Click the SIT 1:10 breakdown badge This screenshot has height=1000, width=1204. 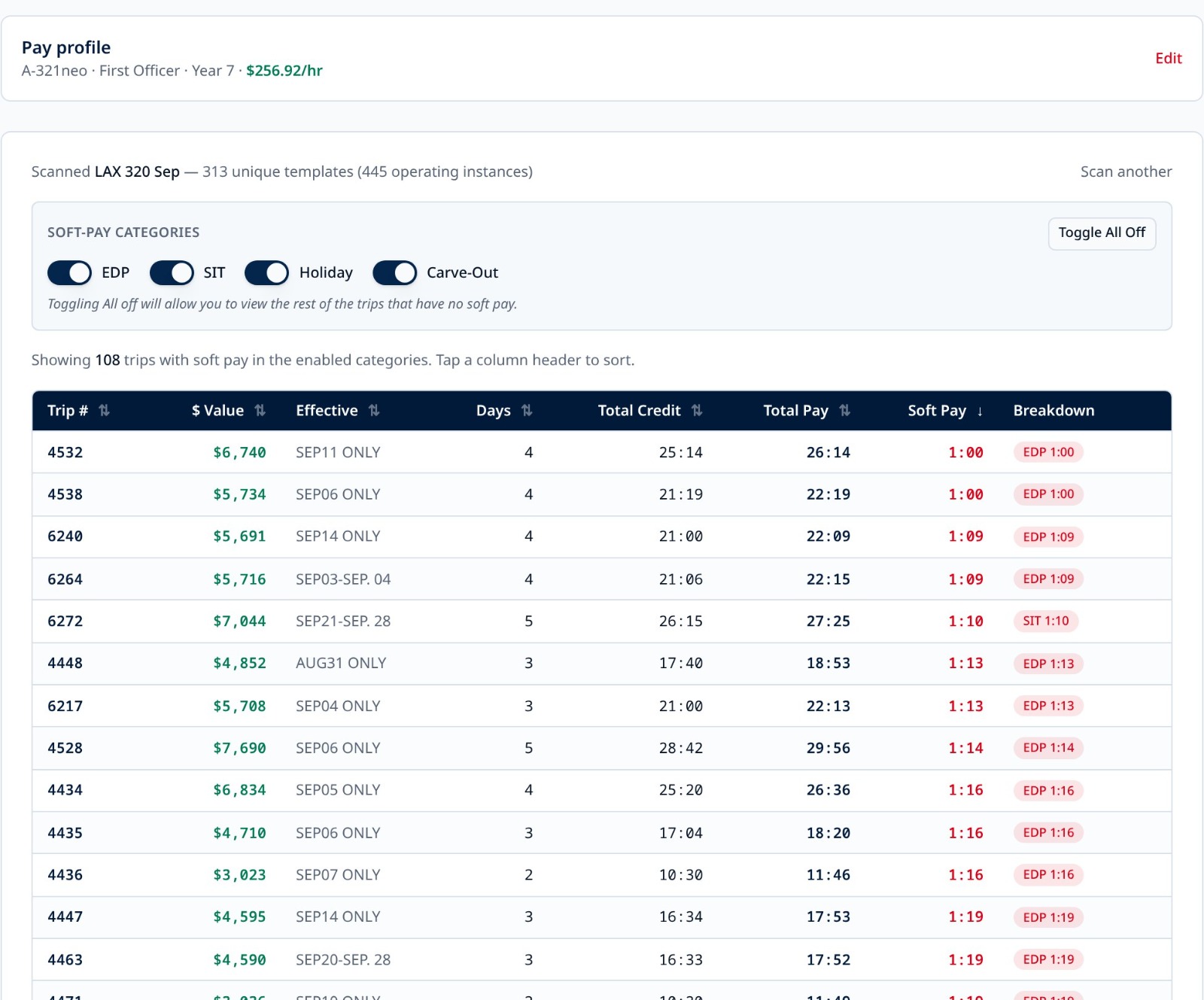pos(1046,621)
